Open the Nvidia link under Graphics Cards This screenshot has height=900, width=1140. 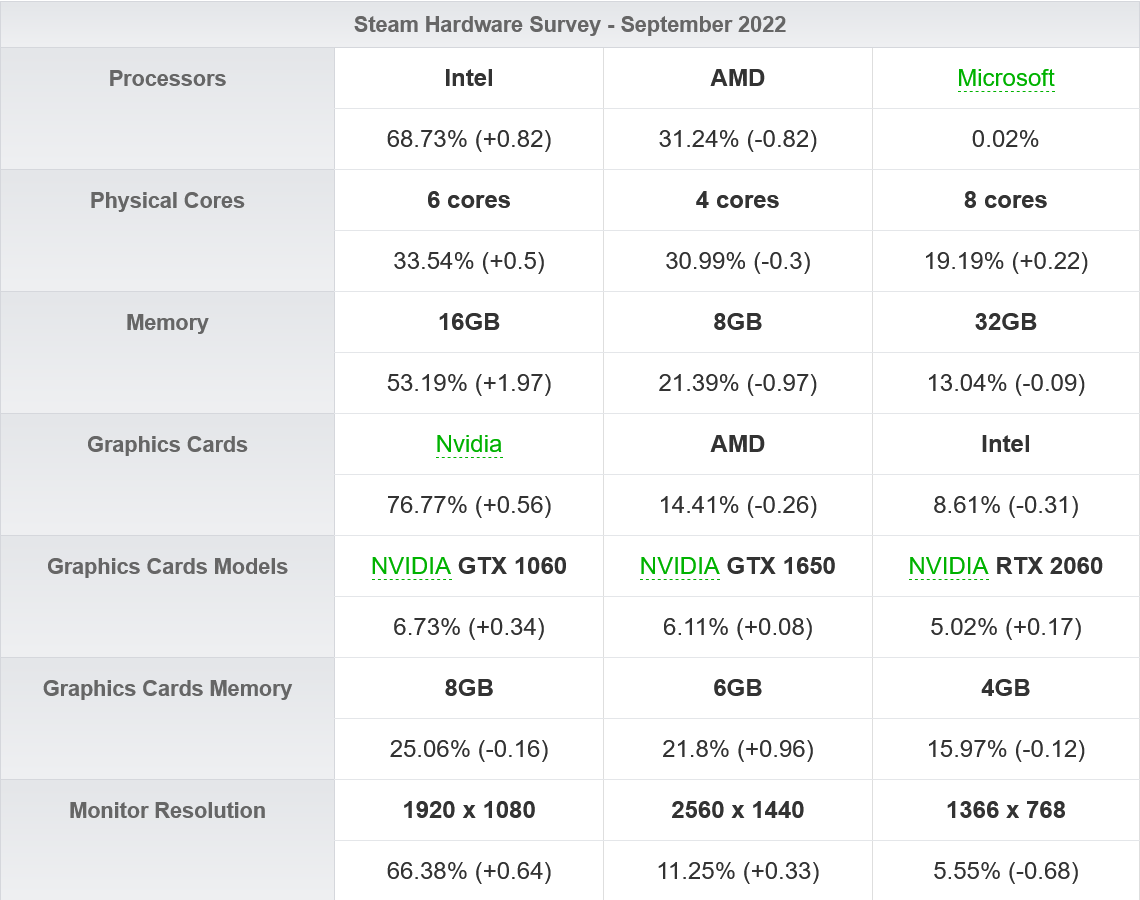[468, 444]
